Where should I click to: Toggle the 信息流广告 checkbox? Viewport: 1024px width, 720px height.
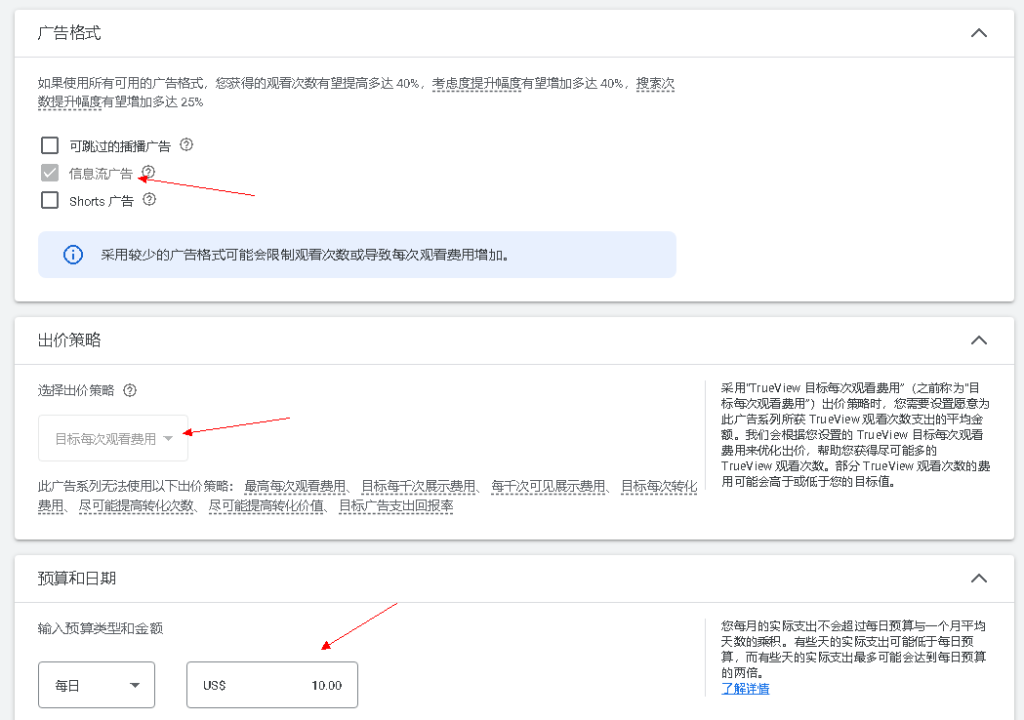click(x=50, y=173)
